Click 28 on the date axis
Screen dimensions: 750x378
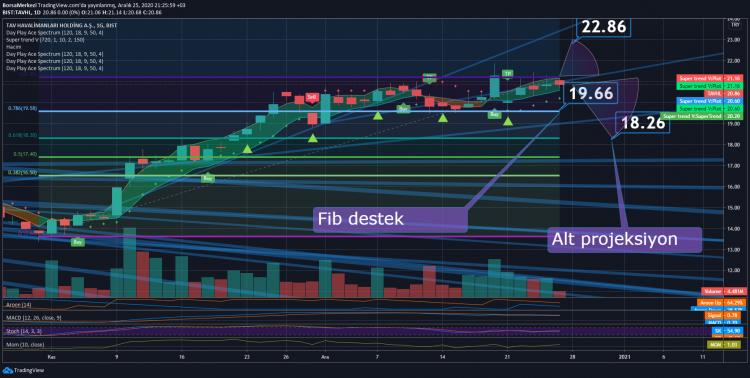pyautogui.click(x=572, y=357)
